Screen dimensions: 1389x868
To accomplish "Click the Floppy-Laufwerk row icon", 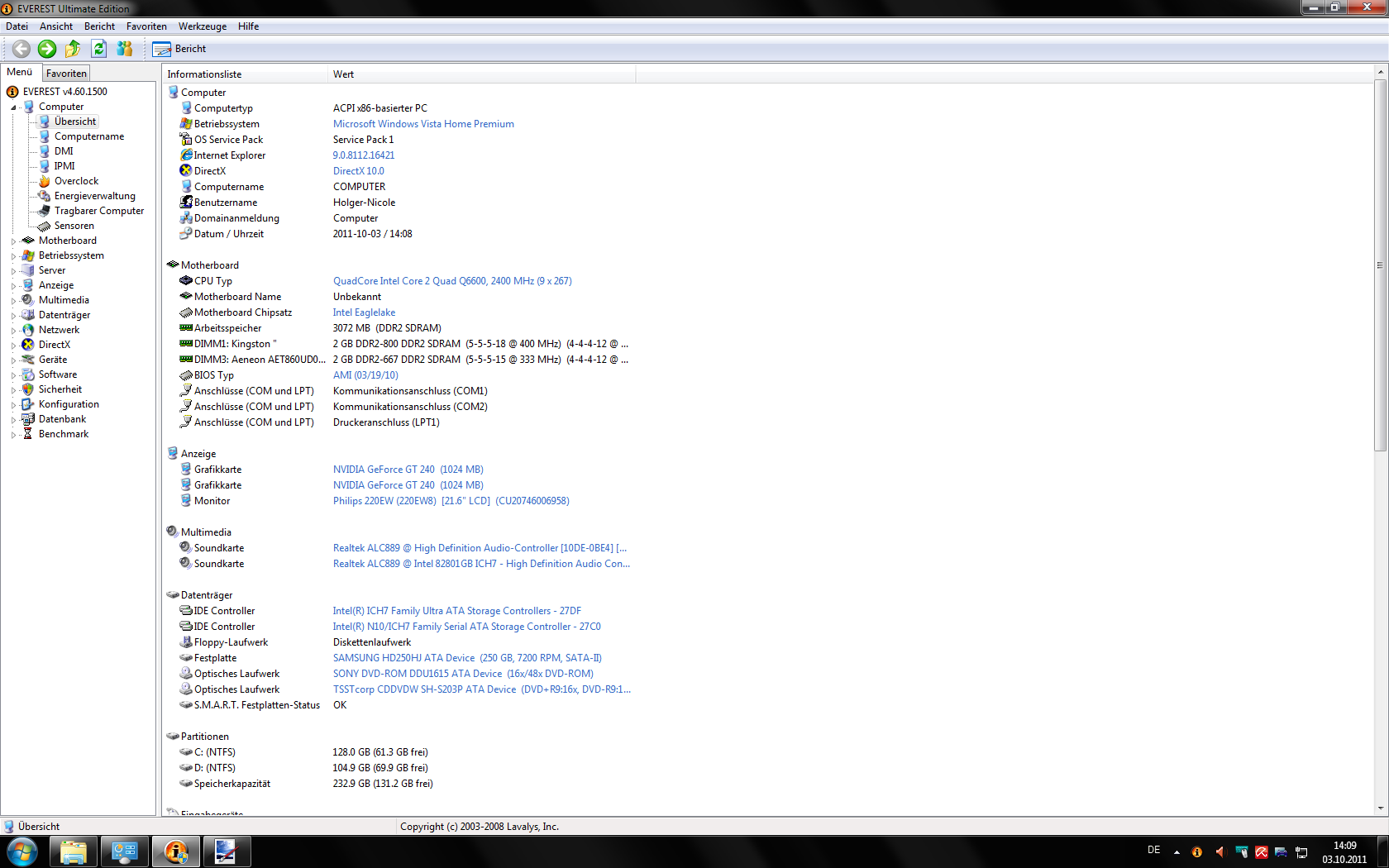I will [186, 642].
